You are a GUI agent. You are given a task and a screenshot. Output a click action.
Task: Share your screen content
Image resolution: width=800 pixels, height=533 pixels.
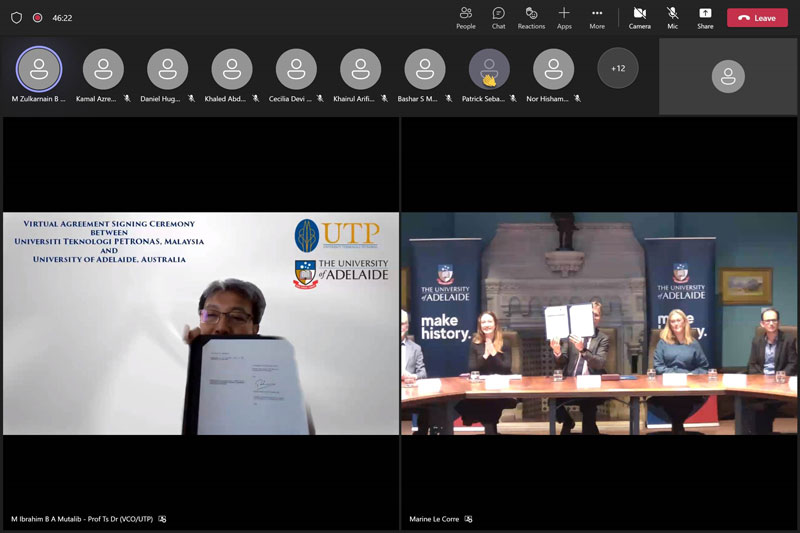(705, 18)
